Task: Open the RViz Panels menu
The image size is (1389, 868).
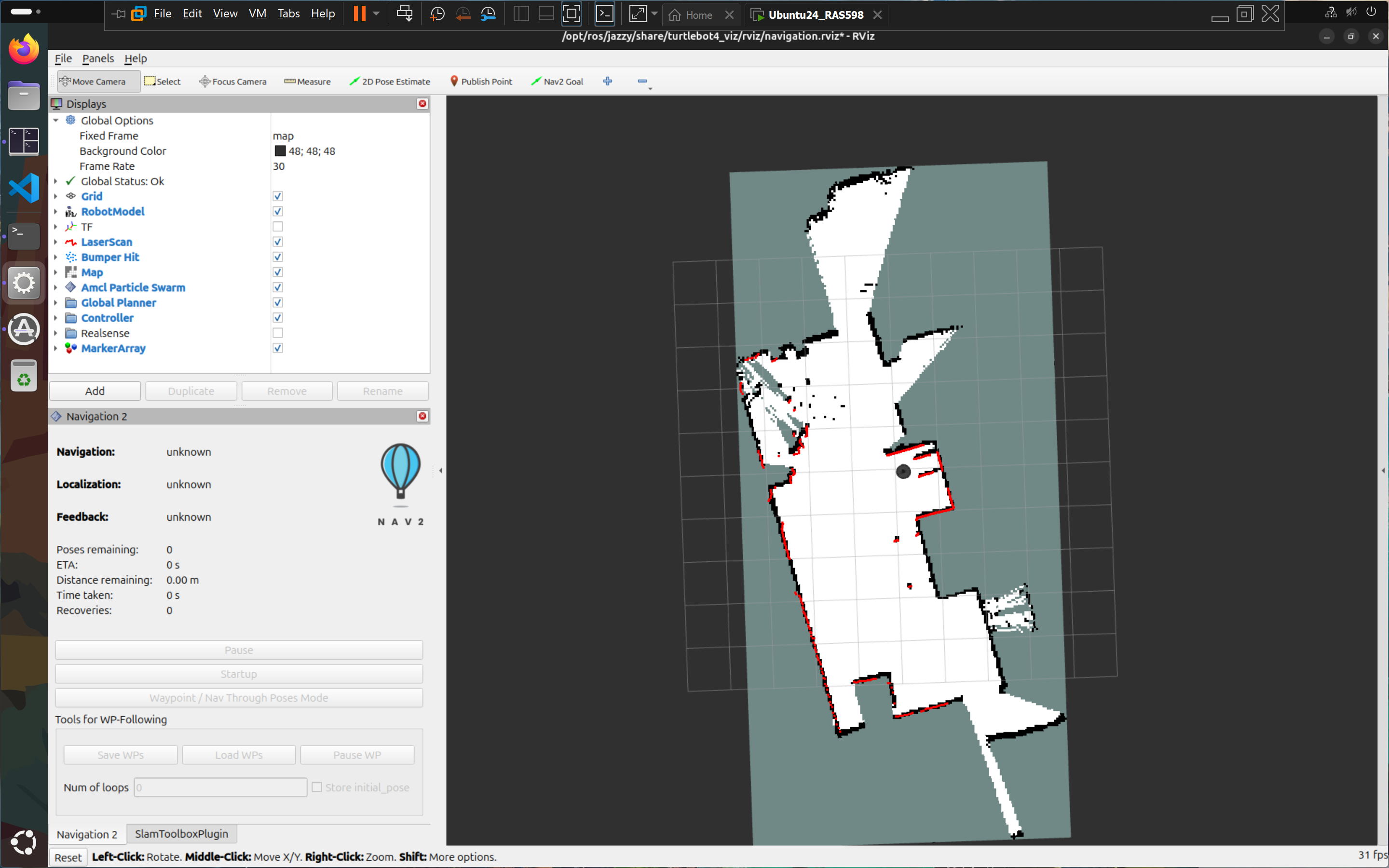Action: pos(98,58)
